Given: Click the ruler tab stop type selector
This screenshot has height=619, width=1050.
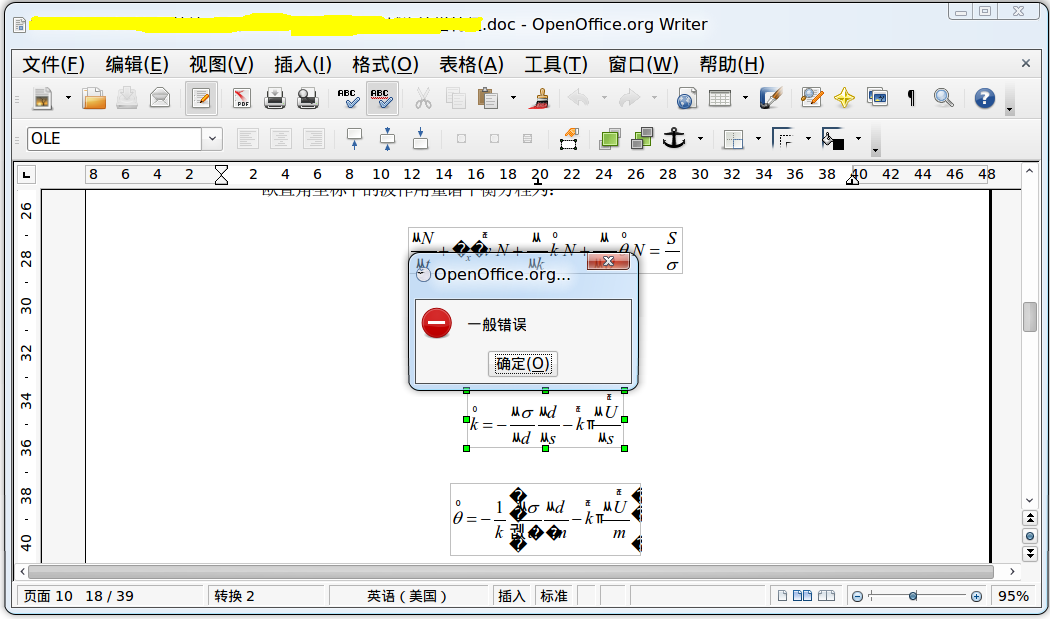Looking at the screenshot, I should 26,175.
